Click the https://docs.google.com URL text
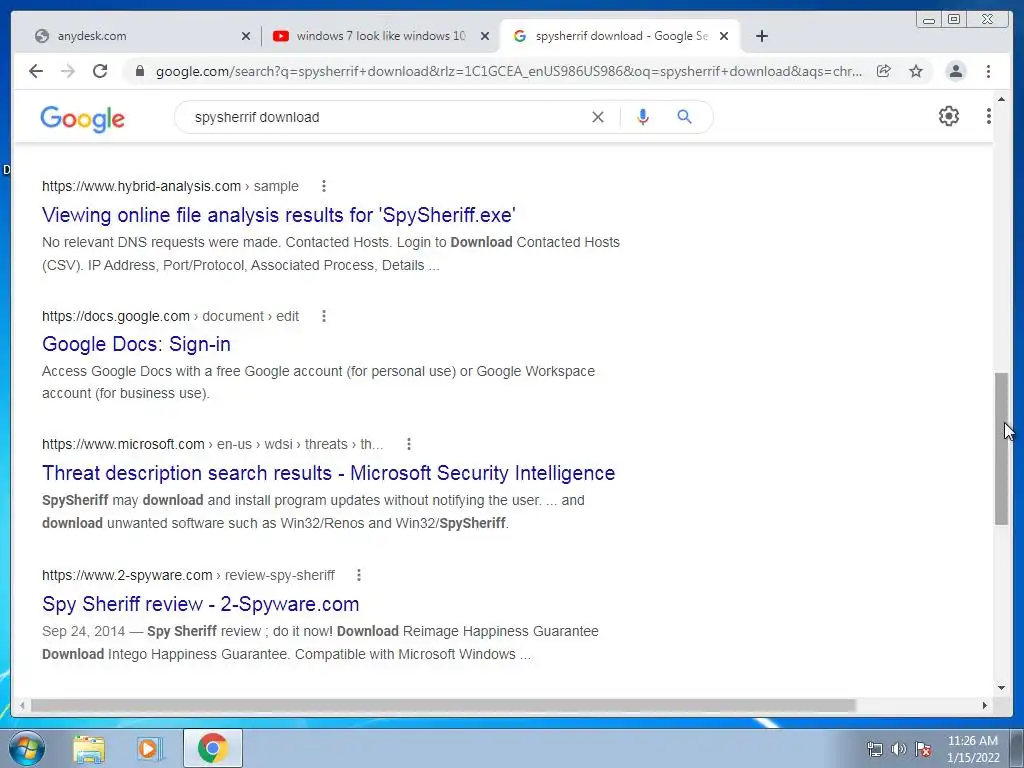Viewport: 1024px width, 768px height. pyautogui.click(x=116, y=316)
